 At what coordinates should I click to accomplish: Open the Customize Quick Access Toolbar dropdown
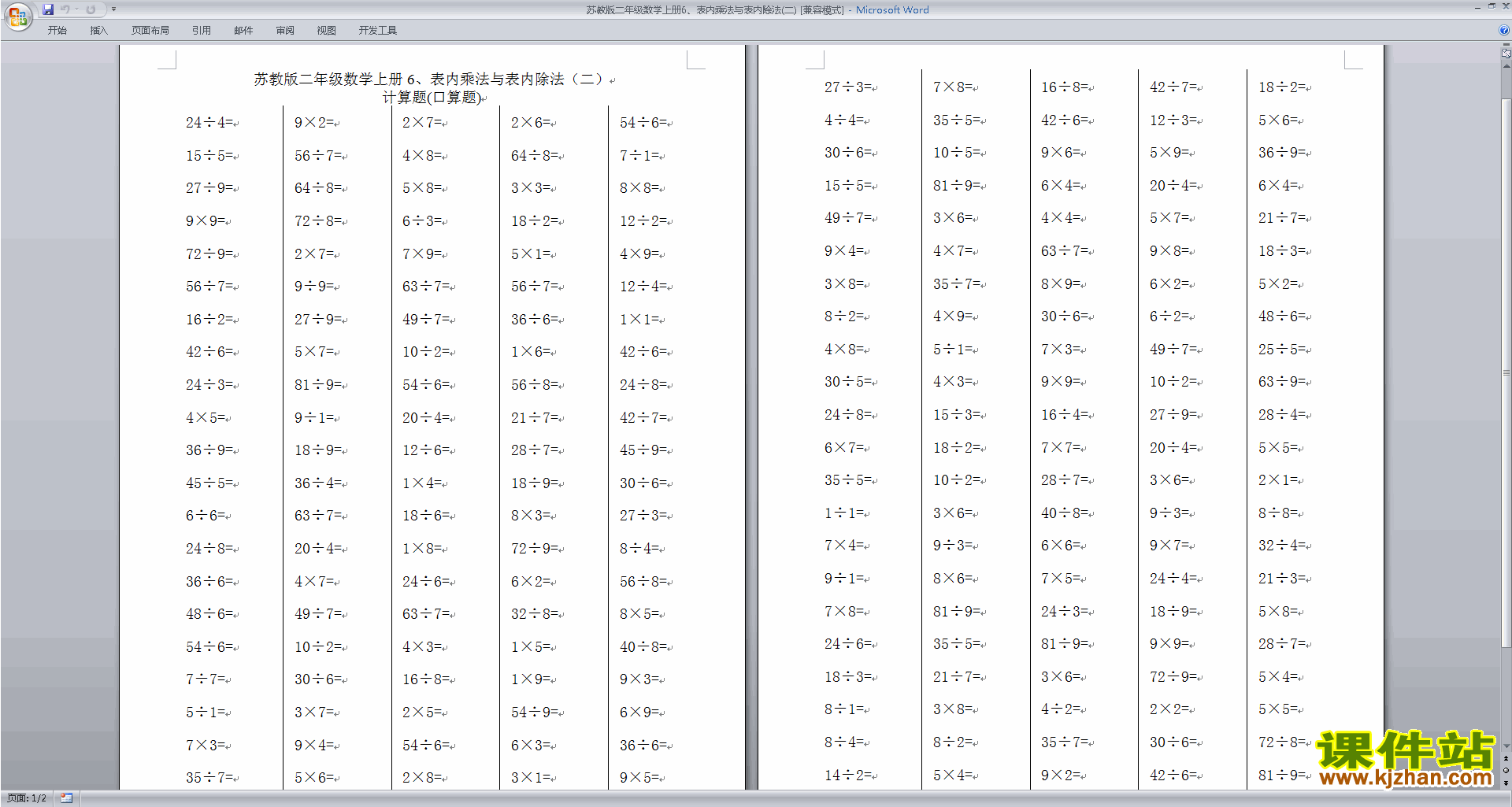[113, 9]
